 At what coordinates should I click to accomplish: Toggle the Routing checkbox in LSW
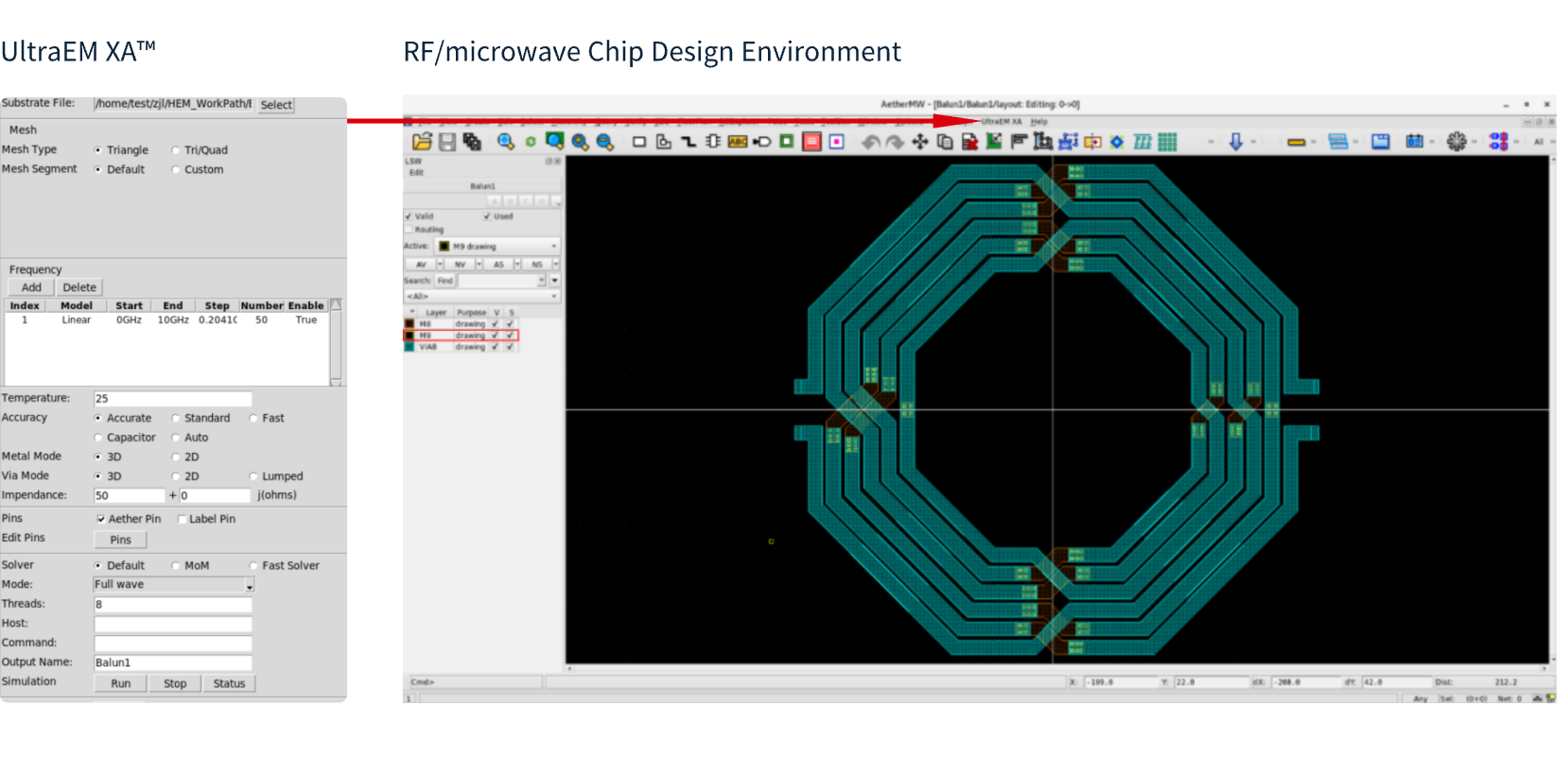point(409,230)
